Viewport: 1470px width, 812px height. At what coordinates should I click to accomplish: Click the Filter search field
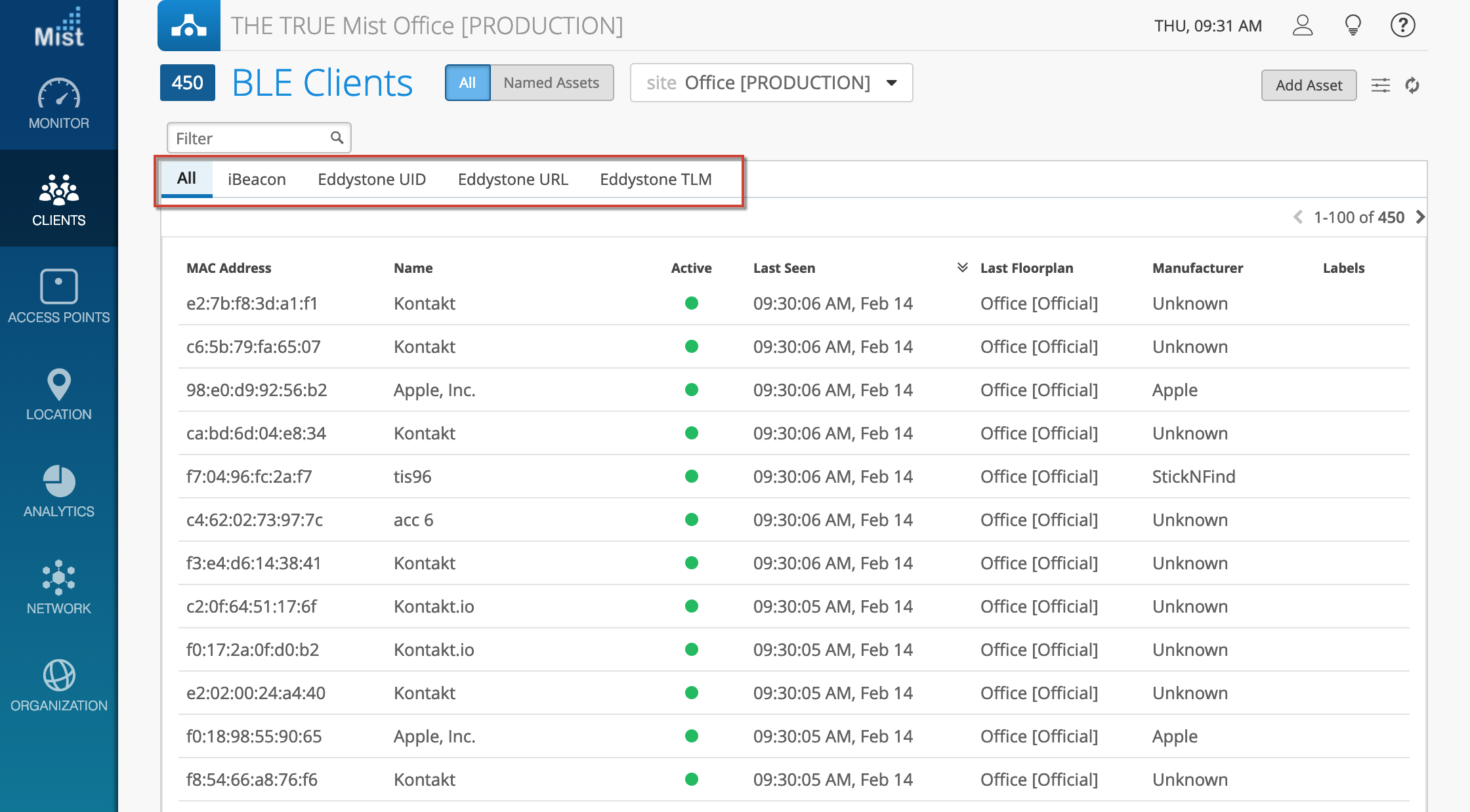coord(253,138)
